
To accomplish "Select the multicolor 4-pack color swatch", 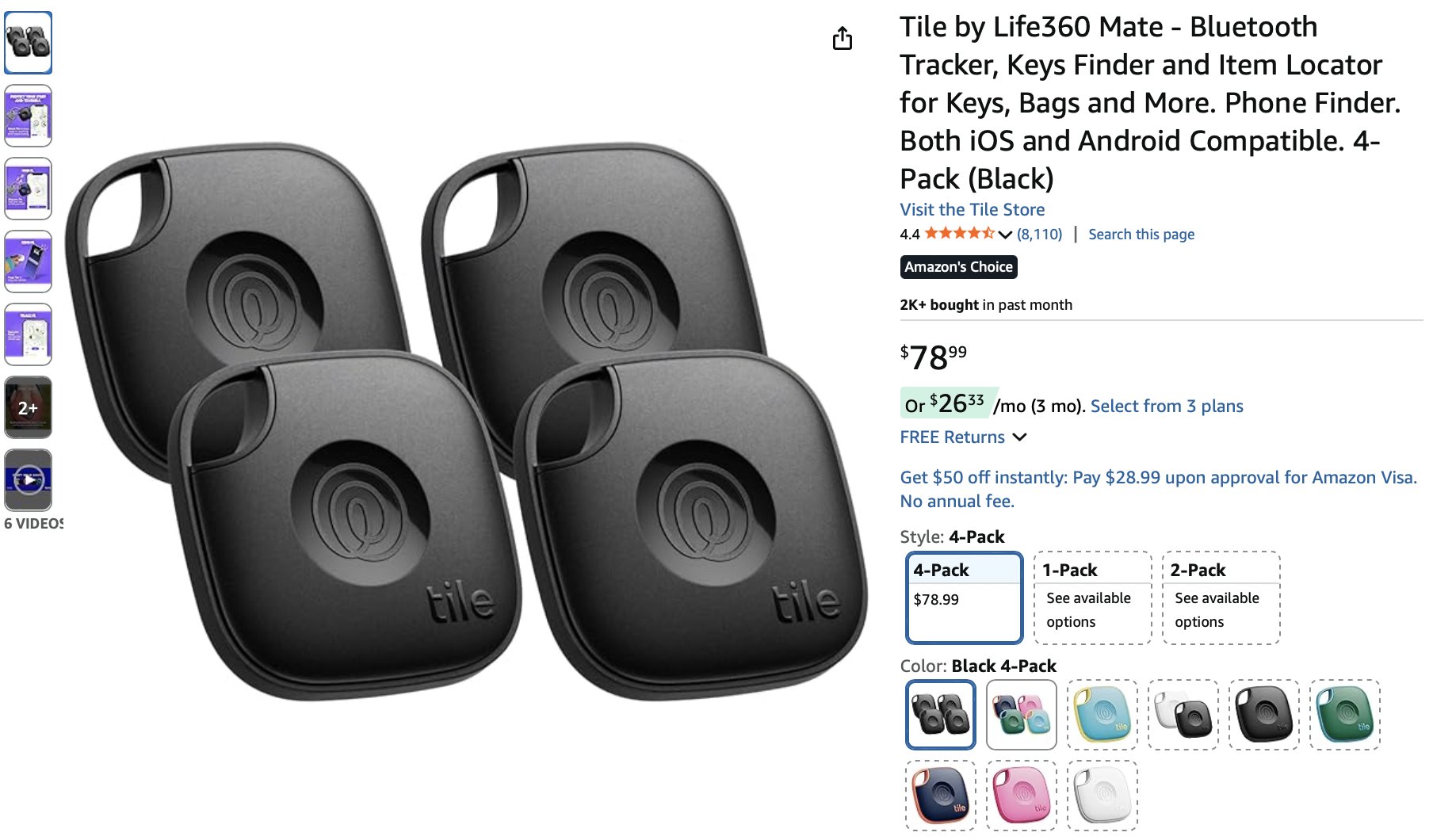I will pos(1022,715).
